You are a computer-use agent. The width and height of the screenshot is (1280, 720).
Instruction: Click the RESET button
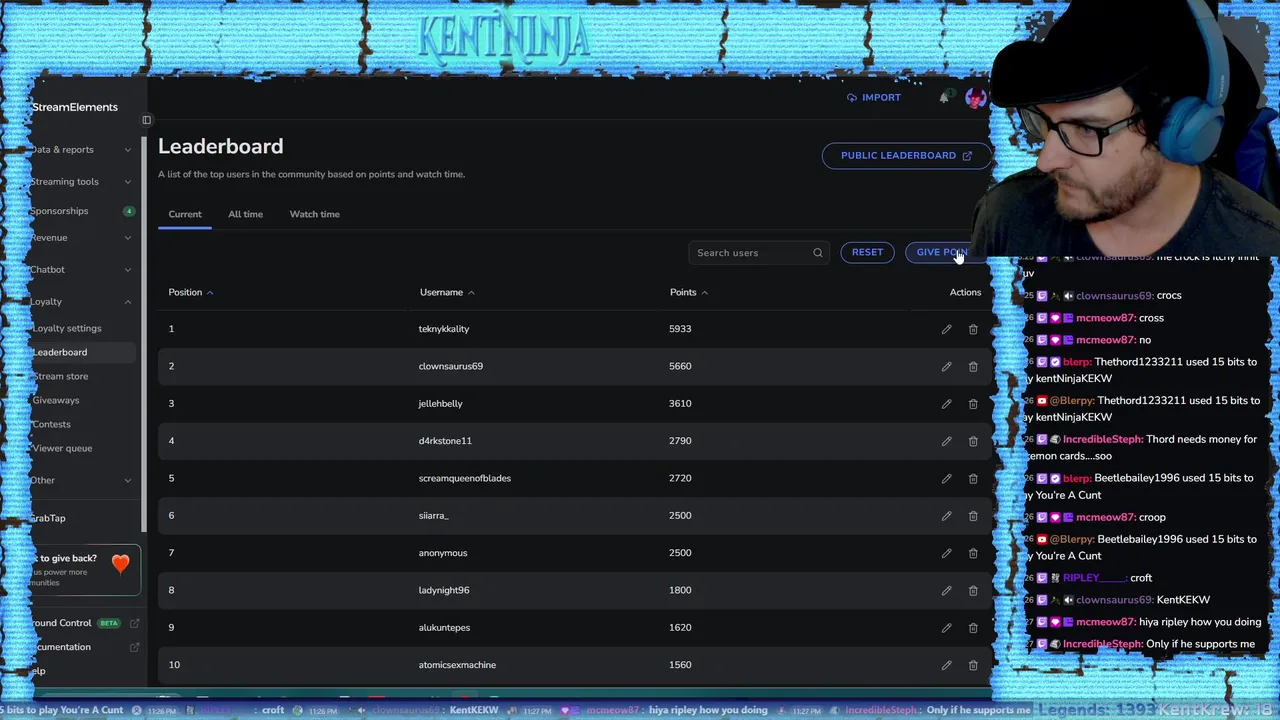pyautogui.click(x=867, y=252)
